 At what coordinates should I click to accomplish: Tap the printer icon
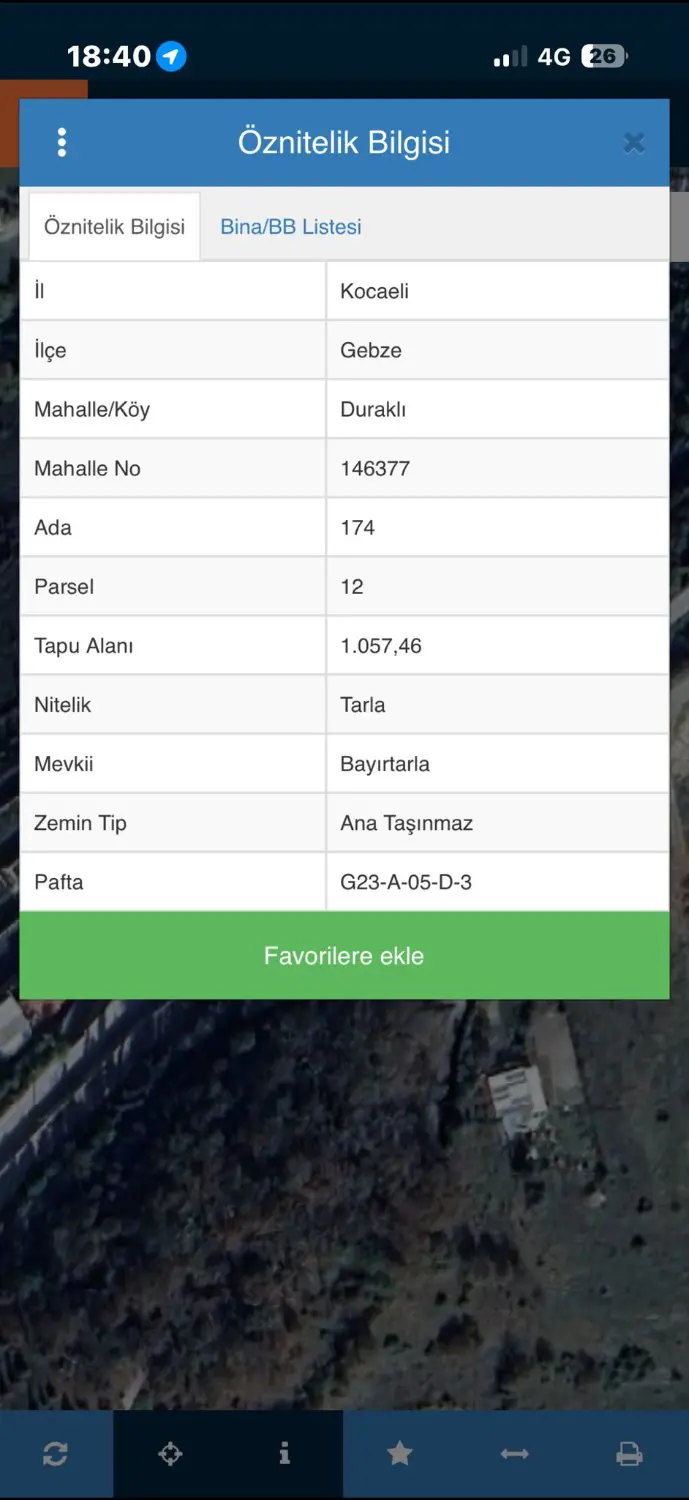pyautogui.click(x=630, y=1454)
